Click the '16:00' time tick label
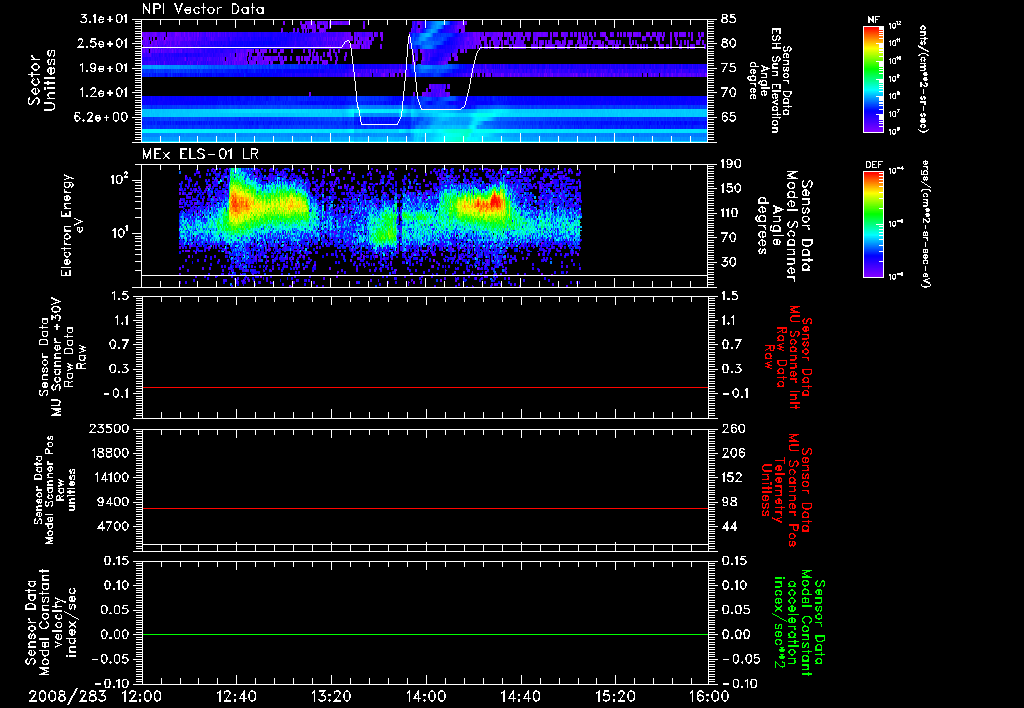1024x708 pixels. 709,697
